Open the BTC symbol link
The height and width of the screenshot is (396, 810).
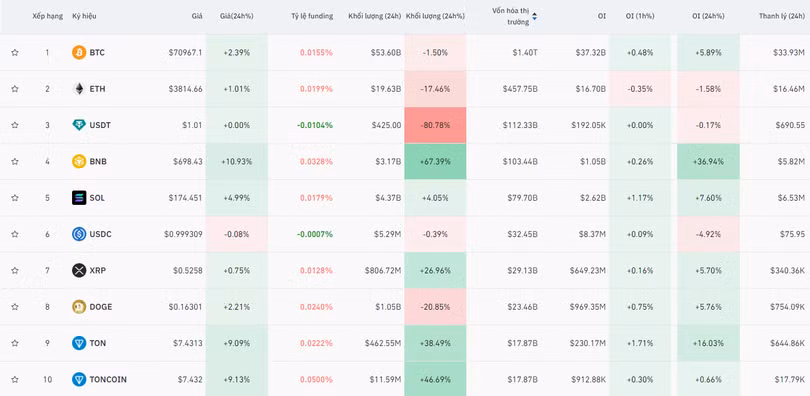(97, 53)
